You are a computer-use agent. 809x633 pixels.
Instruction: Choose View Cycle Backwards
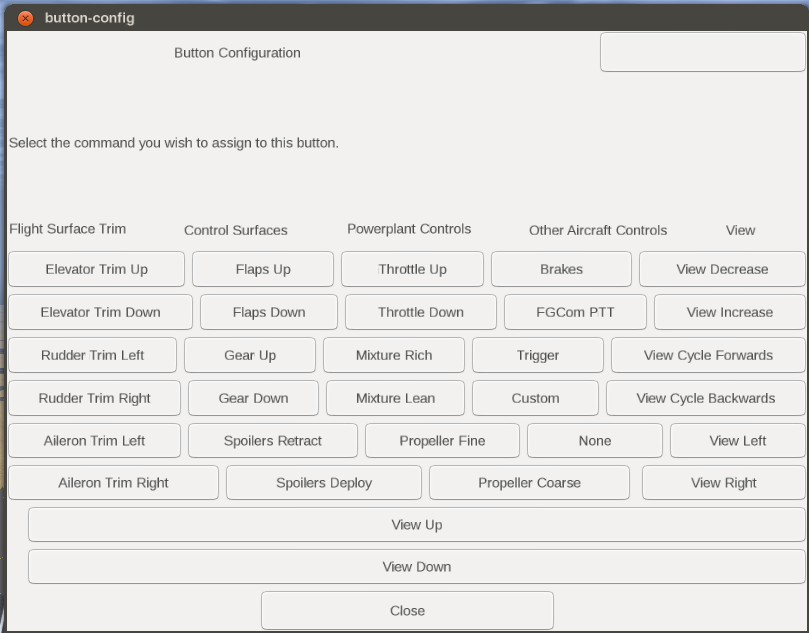tap(706, 398)
